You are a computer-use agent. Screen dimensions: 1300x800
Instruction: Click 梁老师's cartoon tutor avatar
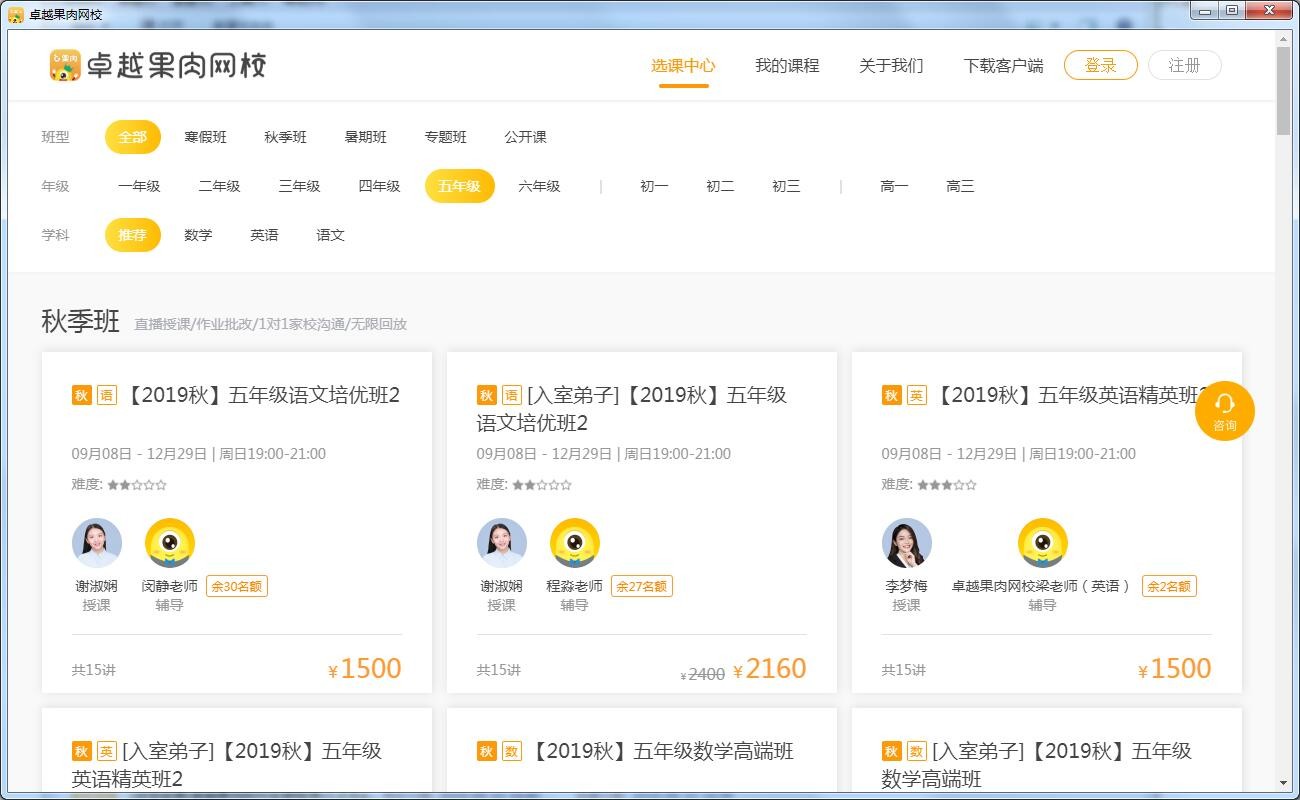pos(1044,541)
